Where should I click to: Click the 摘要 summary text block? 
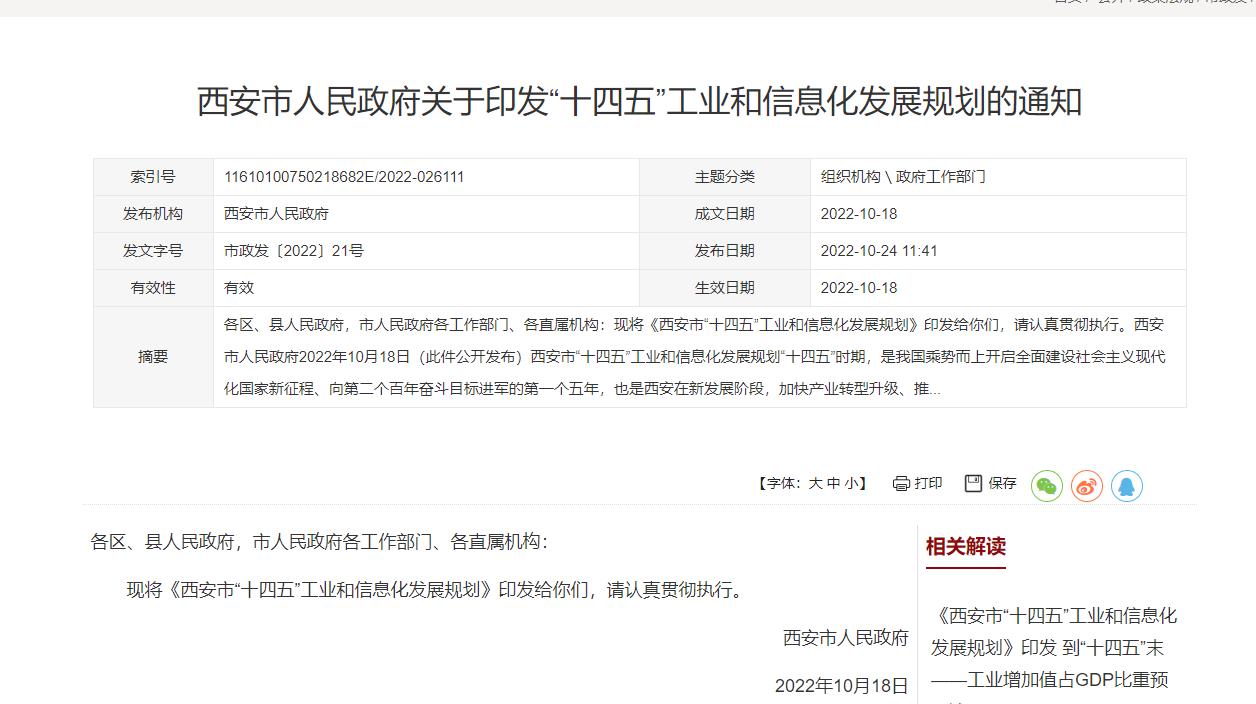click(x=694, y=357)
